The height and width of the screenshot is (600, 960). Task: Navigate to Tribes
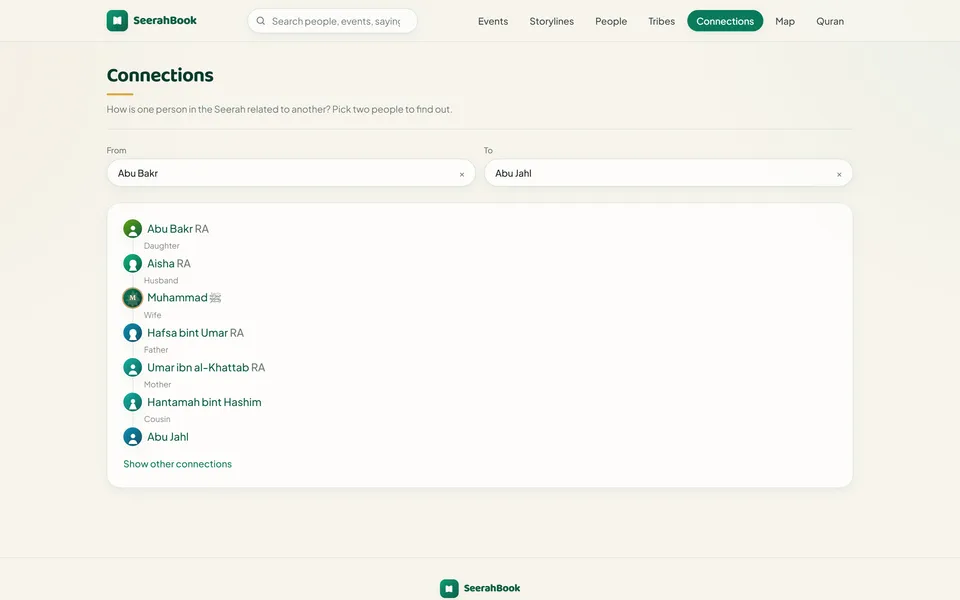click(661, 21)
